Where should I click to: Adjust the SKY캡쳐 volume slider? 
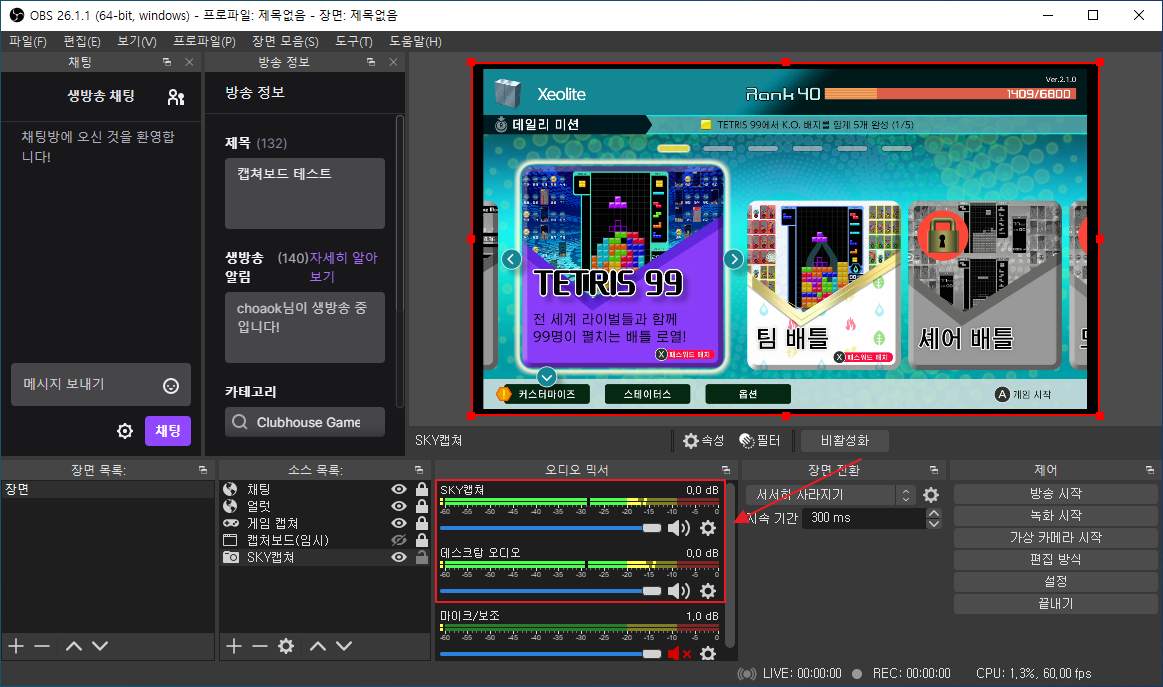(x=550, y=528)
